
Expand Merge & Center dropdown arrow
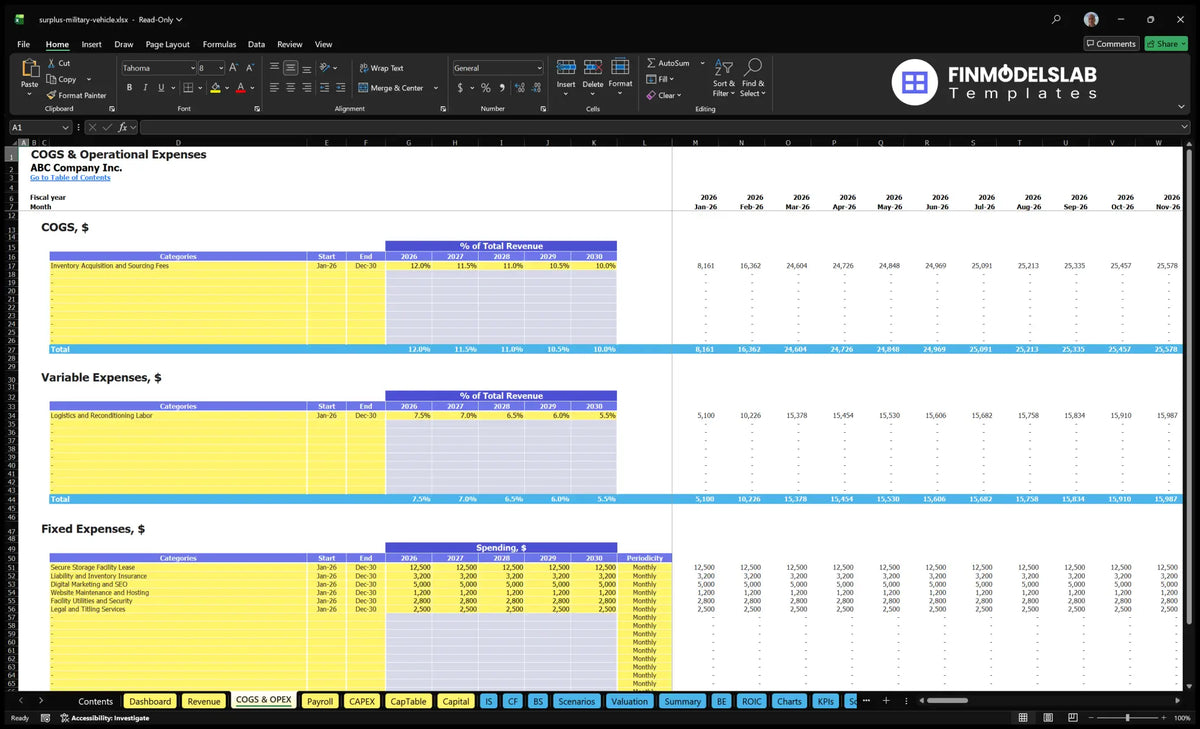tap(436, 88)
